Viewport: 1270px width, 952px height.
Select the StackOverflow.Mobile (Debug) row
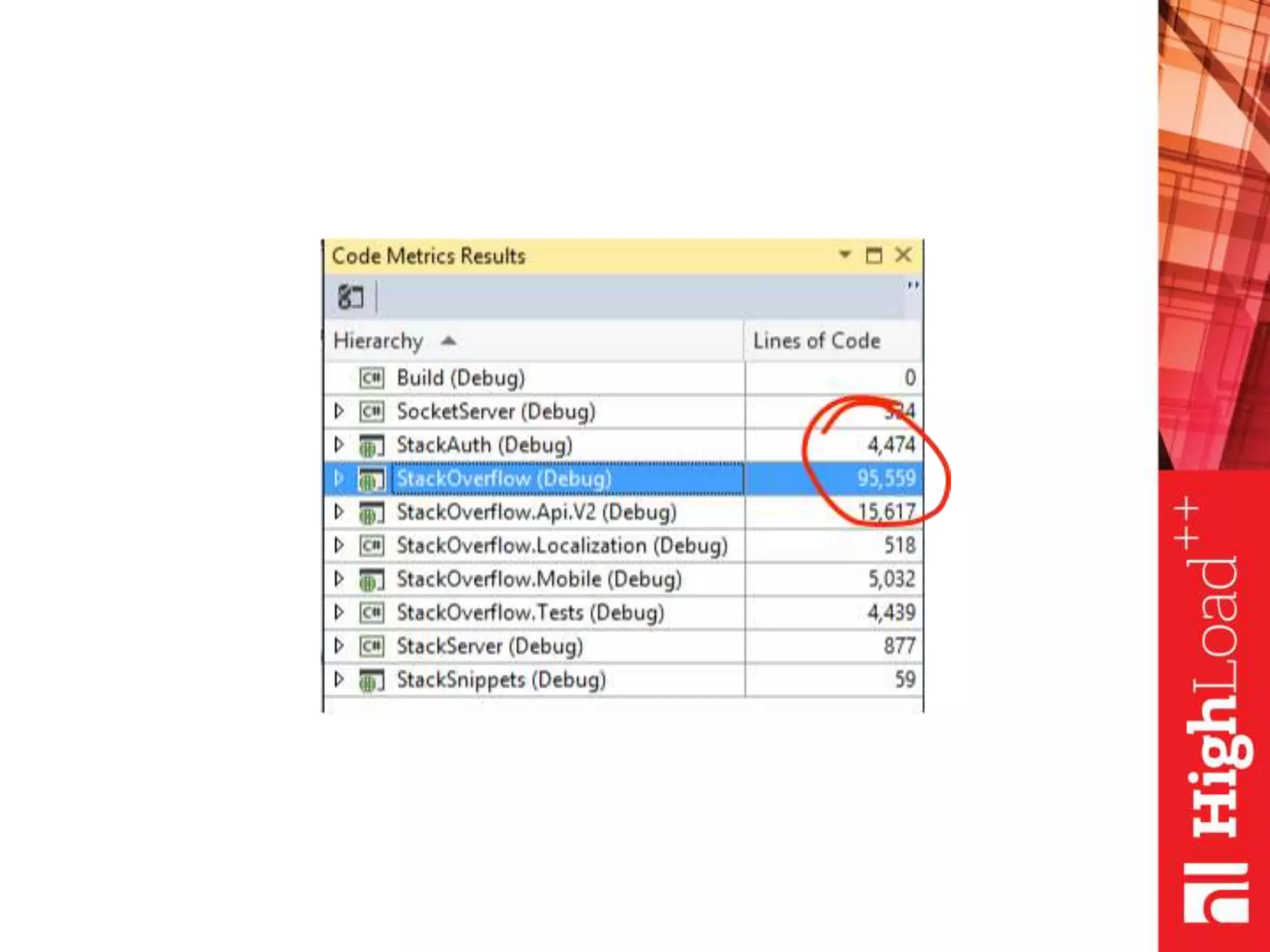click(538, 580)
